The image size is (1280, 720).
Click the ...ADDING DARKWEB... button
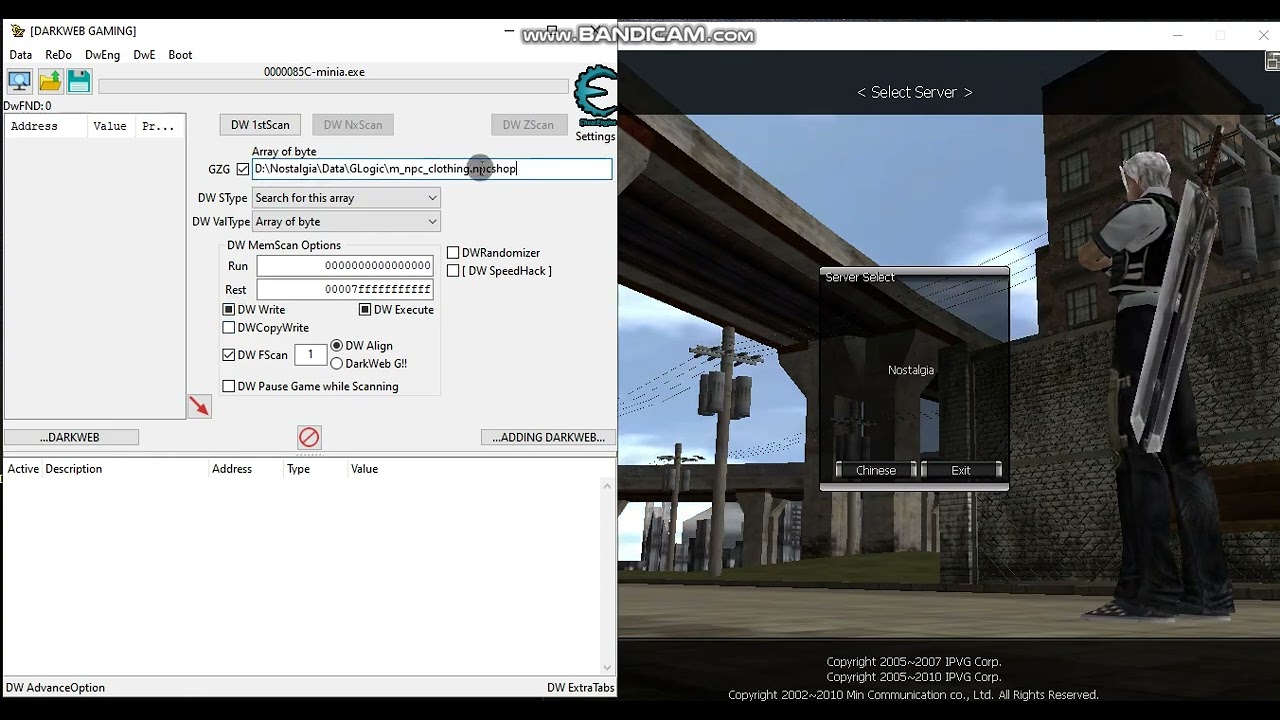pyautogui.click(x=548, y=437)
